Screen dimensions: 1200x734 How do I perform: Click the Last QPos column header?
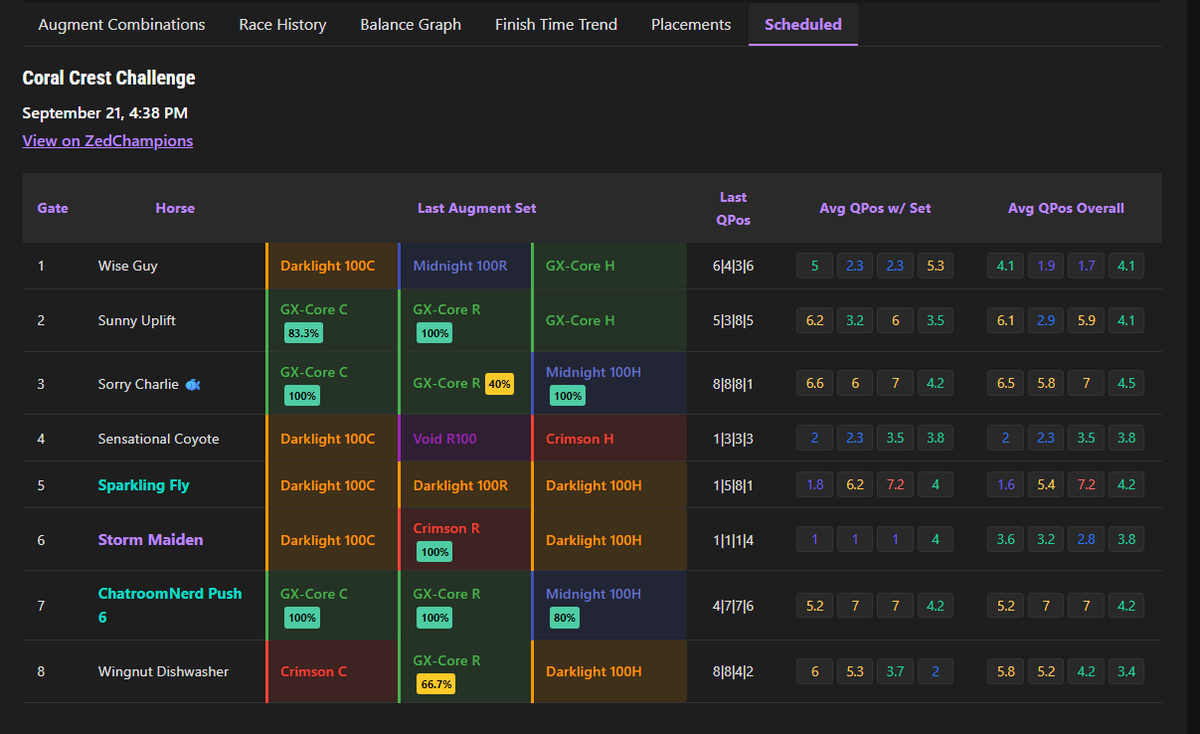coord(733,208)
